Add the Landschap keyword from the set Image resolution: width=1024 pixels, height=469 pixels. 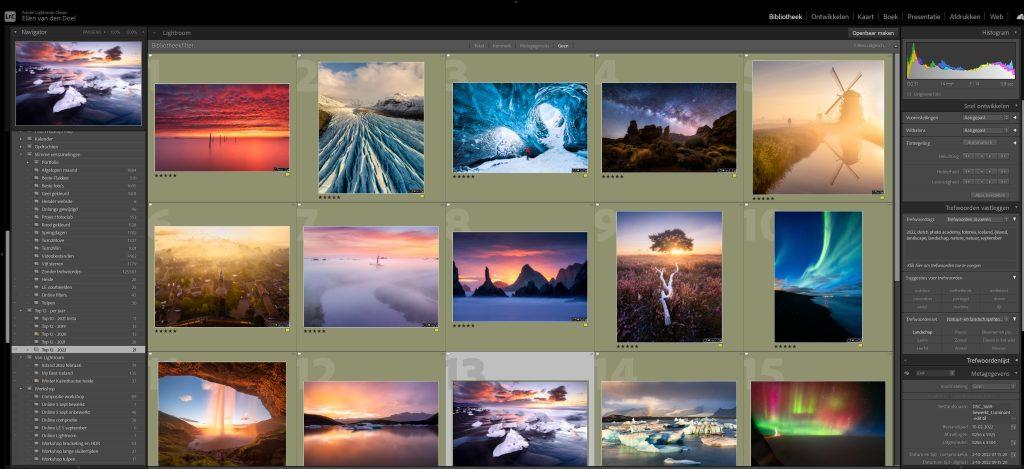pos(922,332)
